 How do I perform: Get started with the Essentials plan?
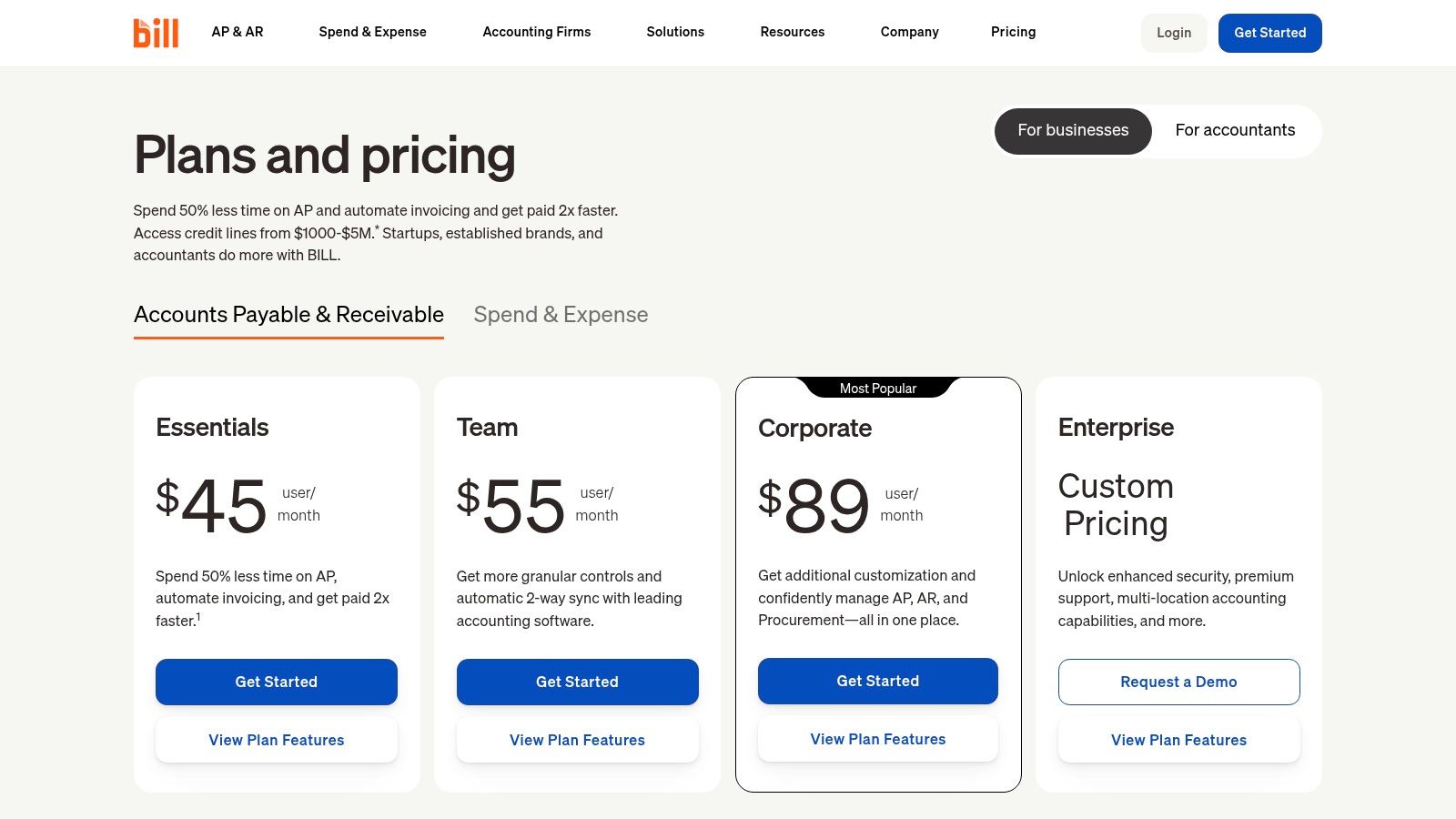[x=276, y=682]
